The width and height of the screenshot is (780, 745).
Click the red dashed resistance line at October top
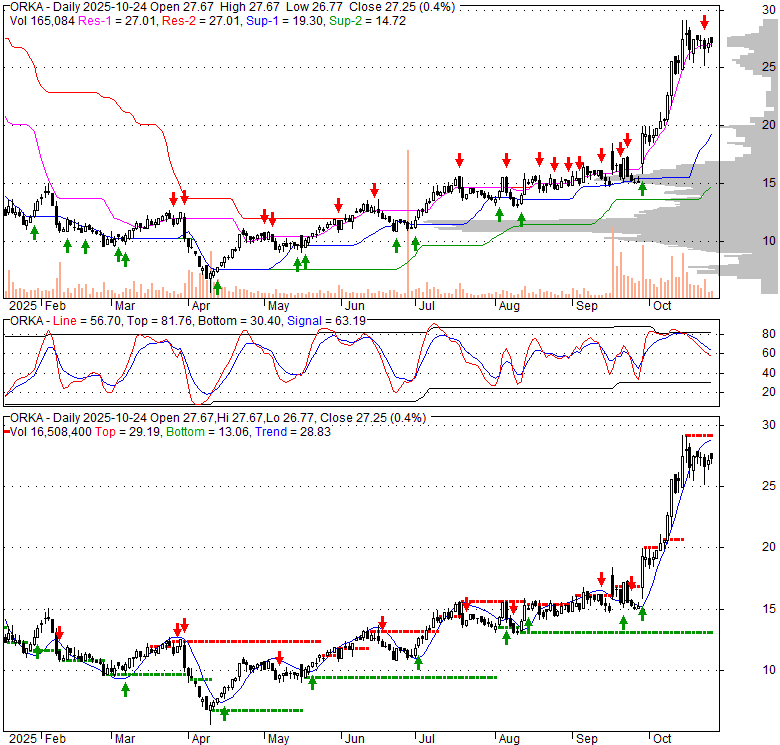pyautogui.click(x=698, y=436)
